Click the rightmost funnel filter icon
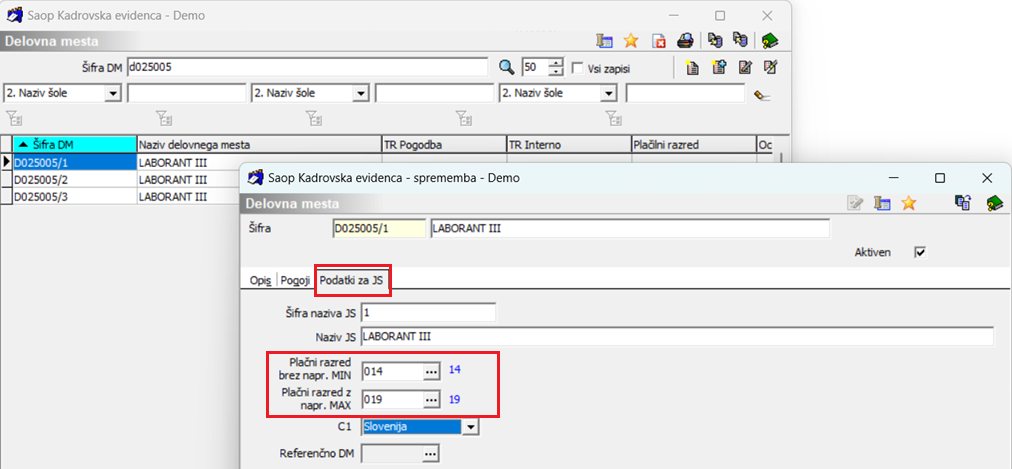The height and width of the screenshot is (469, 1012). point(614,117)
